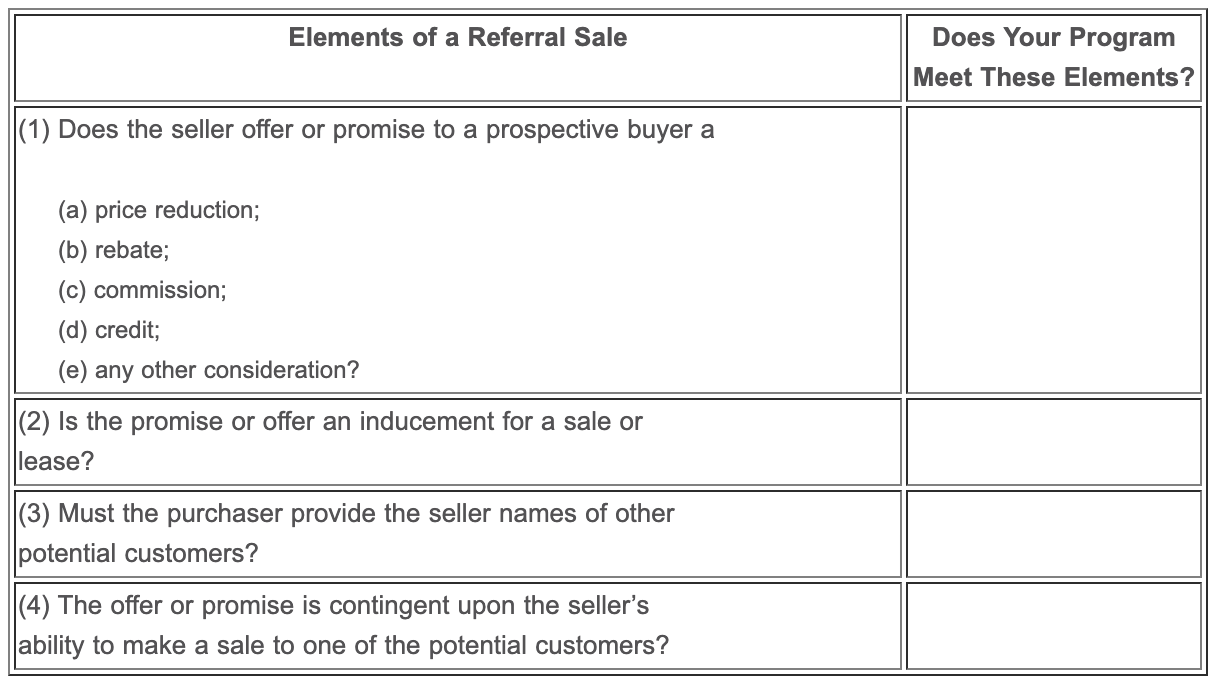Click the "(2)" number label
Viewport: 1216px width, 684px height.
(x=36, y=422)
